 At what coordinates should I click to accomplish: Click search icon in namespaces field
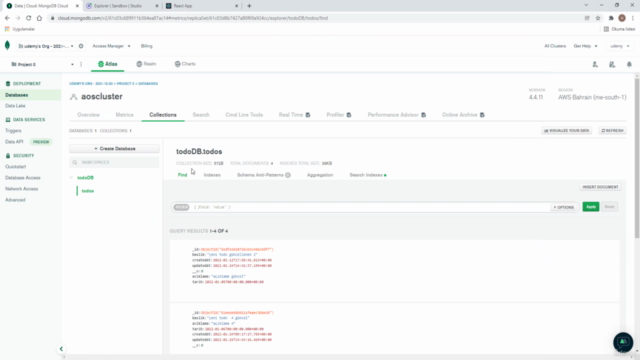(x=75, y=162)
